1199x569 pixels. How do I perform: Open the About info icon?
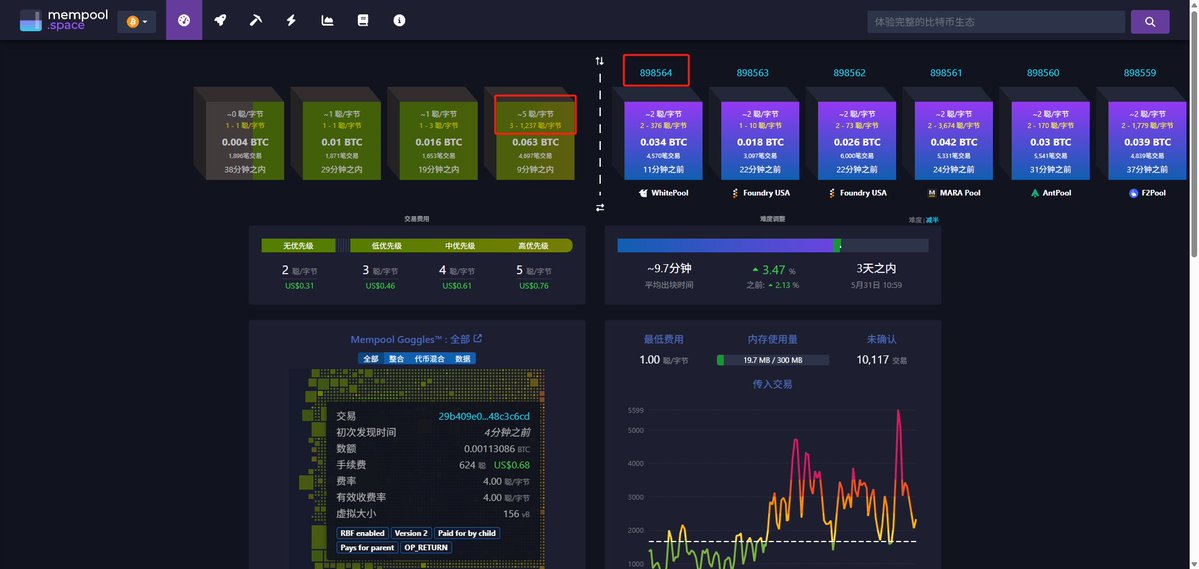(x=399, y=21)
